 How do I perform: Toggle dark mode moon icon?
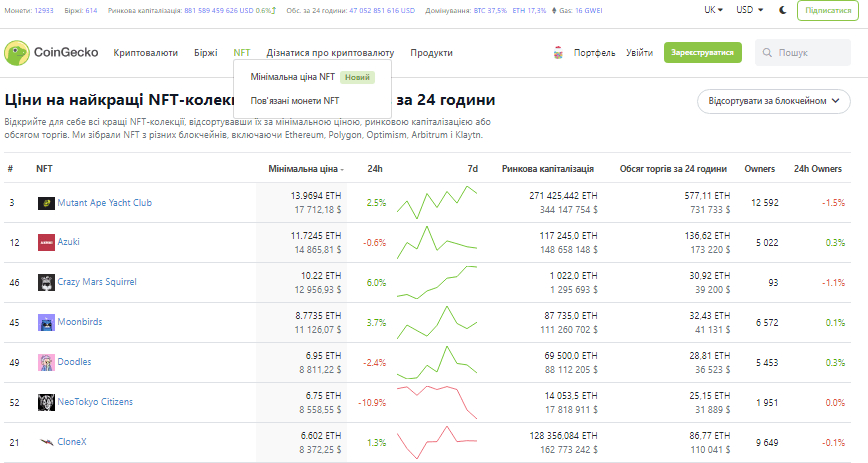783,10
